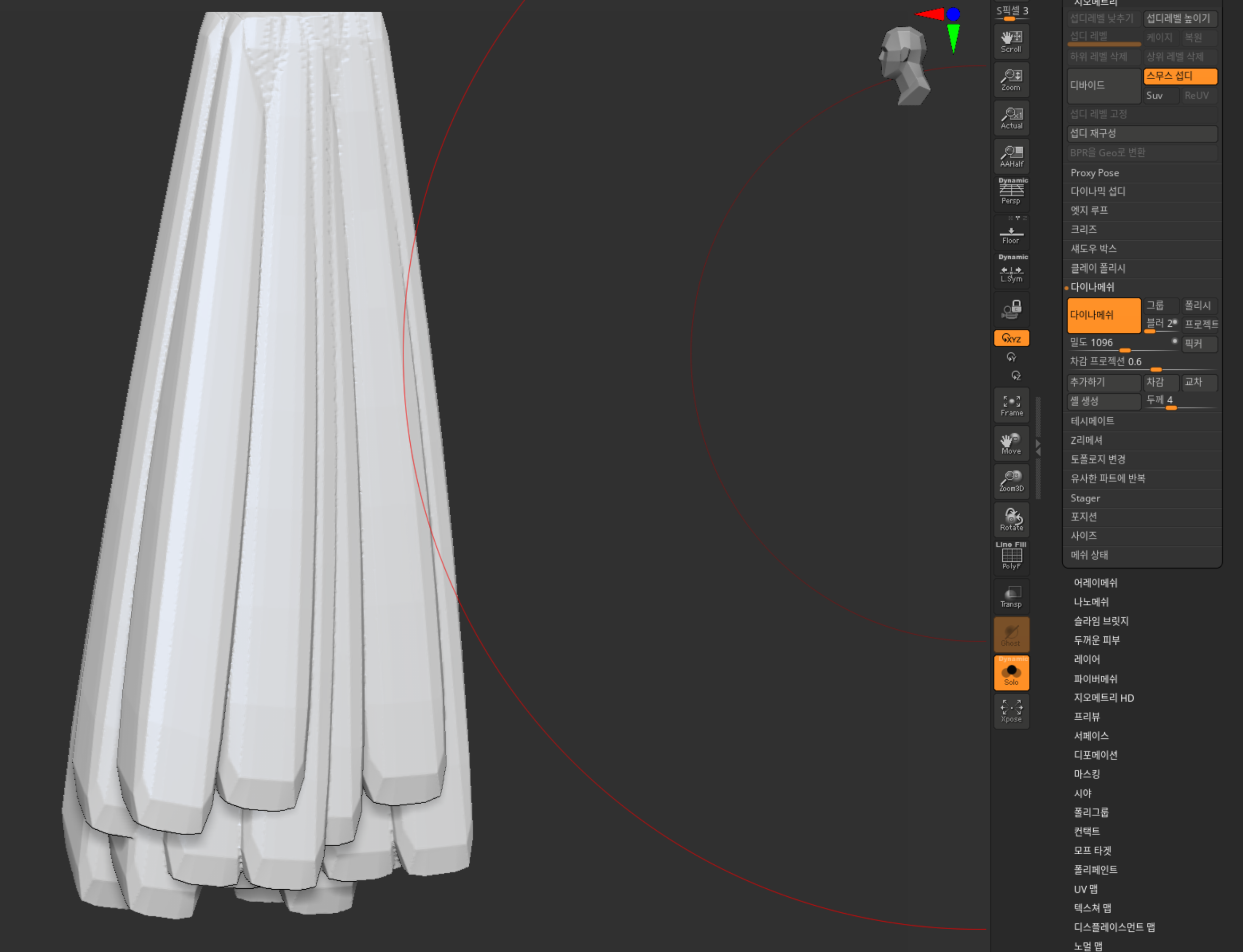Click the Actual size icon
The width and height of the screenshot is (1243, 952).
[x=1011, y=118]
